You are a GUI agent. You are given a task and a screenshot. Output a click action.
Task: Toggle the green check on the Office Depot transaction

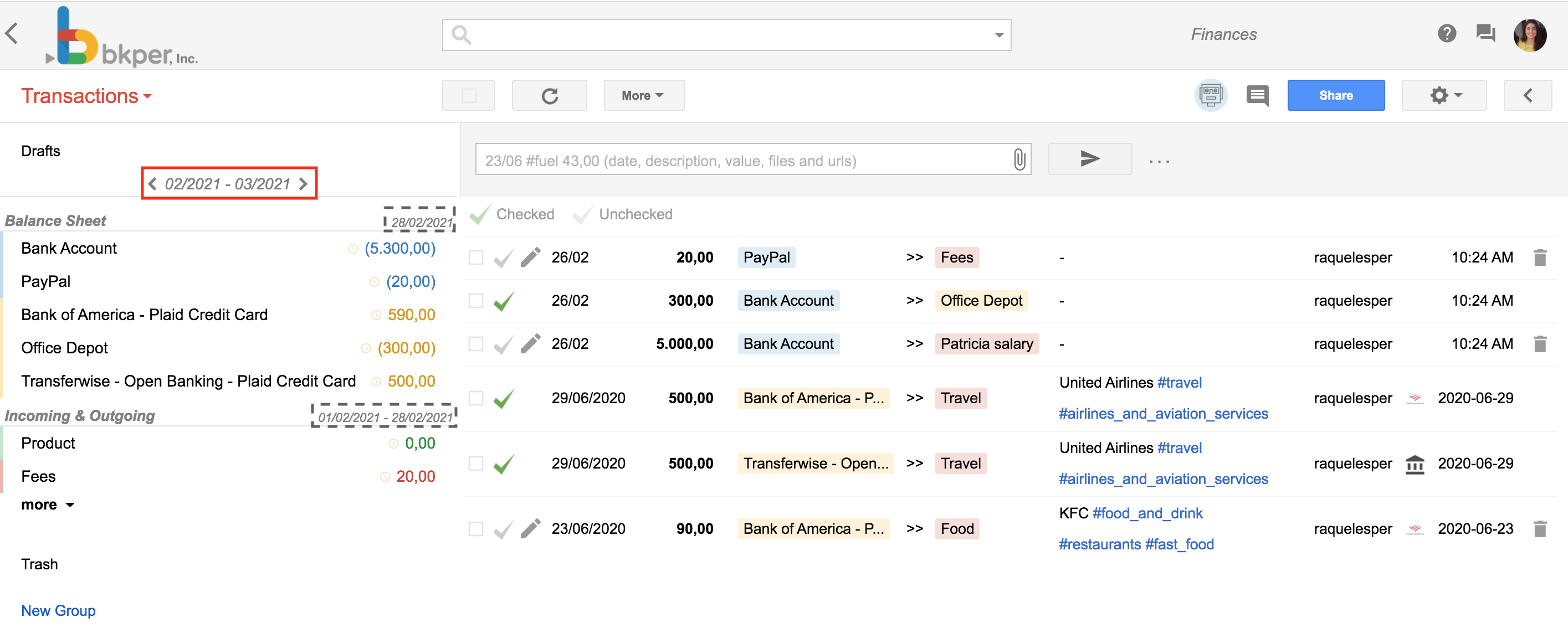pos(503,300)
